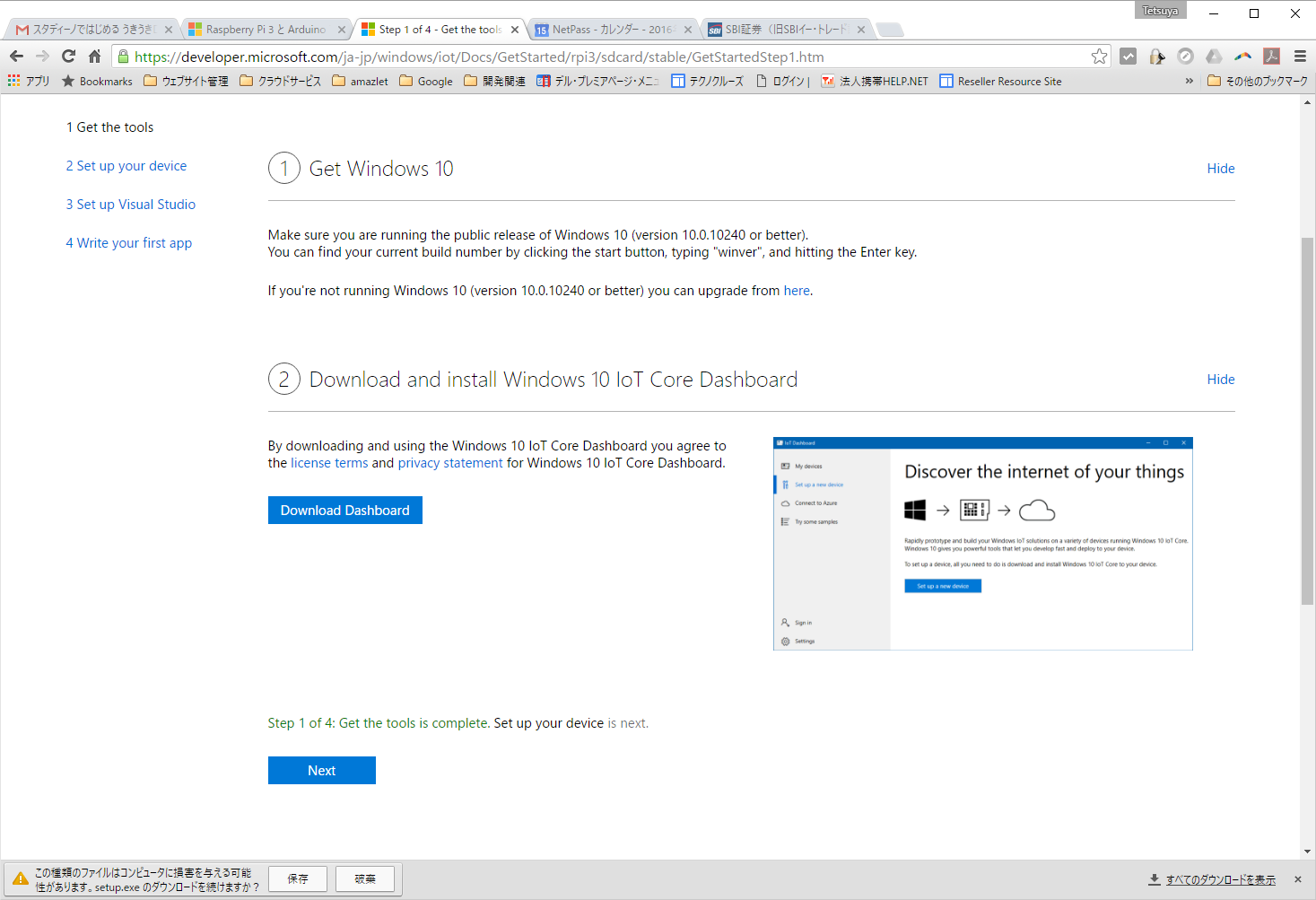
Task: Switch to the NetPass calendar tab
Action: [x=611, y=30]
